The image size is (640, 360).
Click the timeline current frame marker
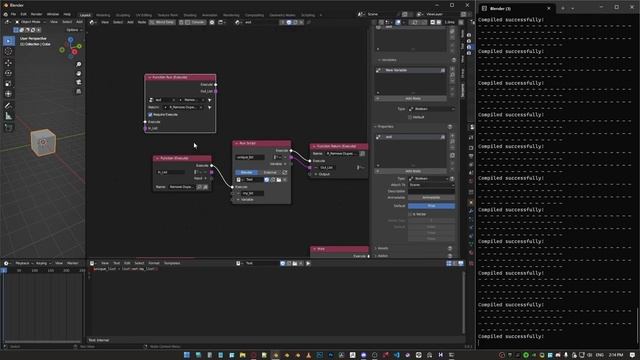tap(4, 270)
